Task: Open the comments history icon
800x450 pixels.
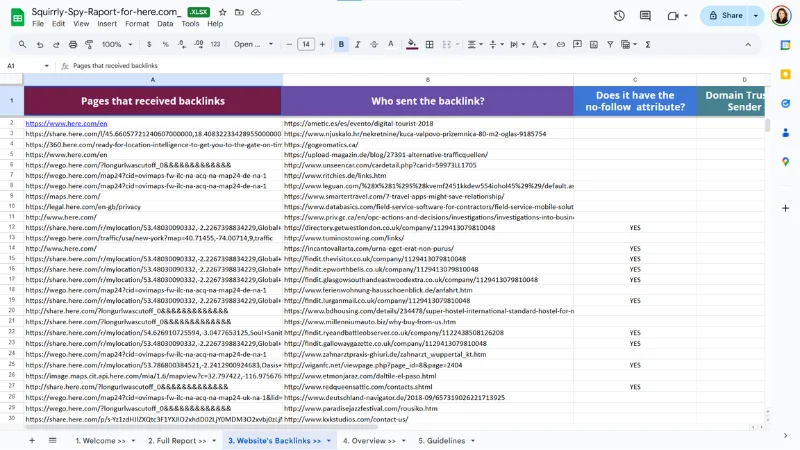Action: pos(645,15)
